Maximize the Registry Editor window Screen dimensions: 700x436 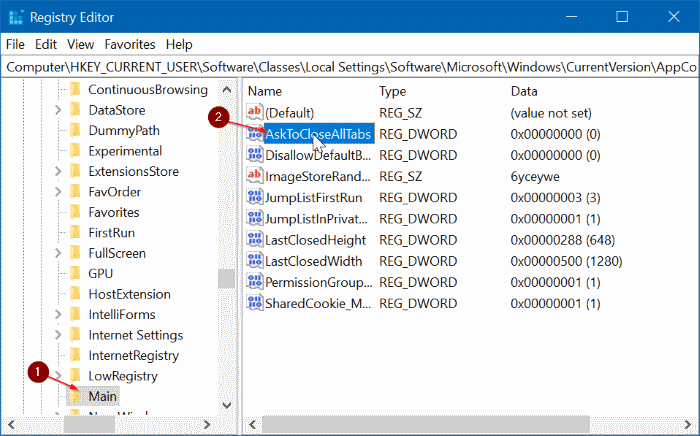[x=622, y=17]
